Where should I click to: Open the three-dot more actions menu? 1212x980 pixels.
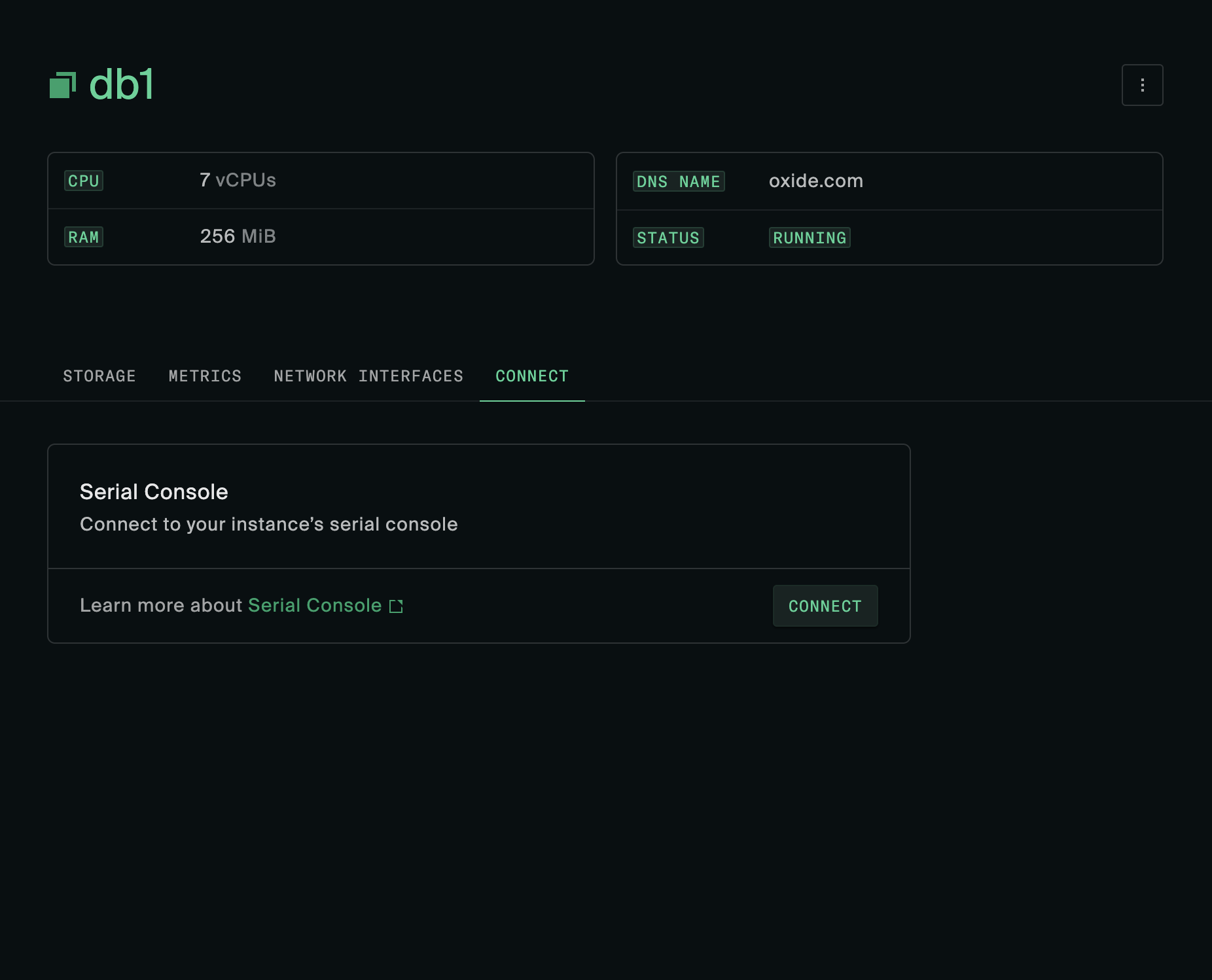tap(1142, 85)
